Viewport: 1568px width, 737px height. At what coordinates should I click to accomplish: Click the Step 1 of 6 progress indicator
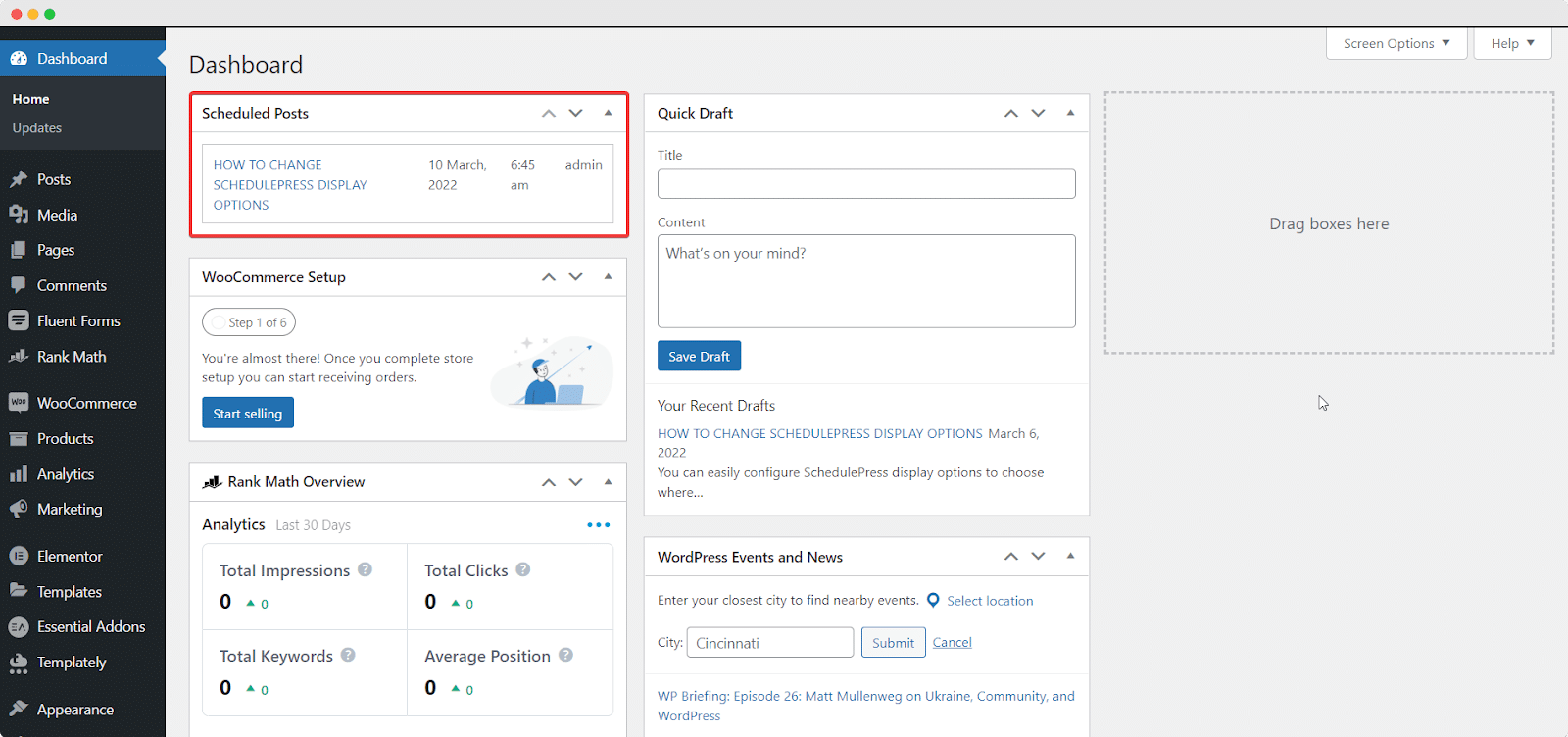249,322
